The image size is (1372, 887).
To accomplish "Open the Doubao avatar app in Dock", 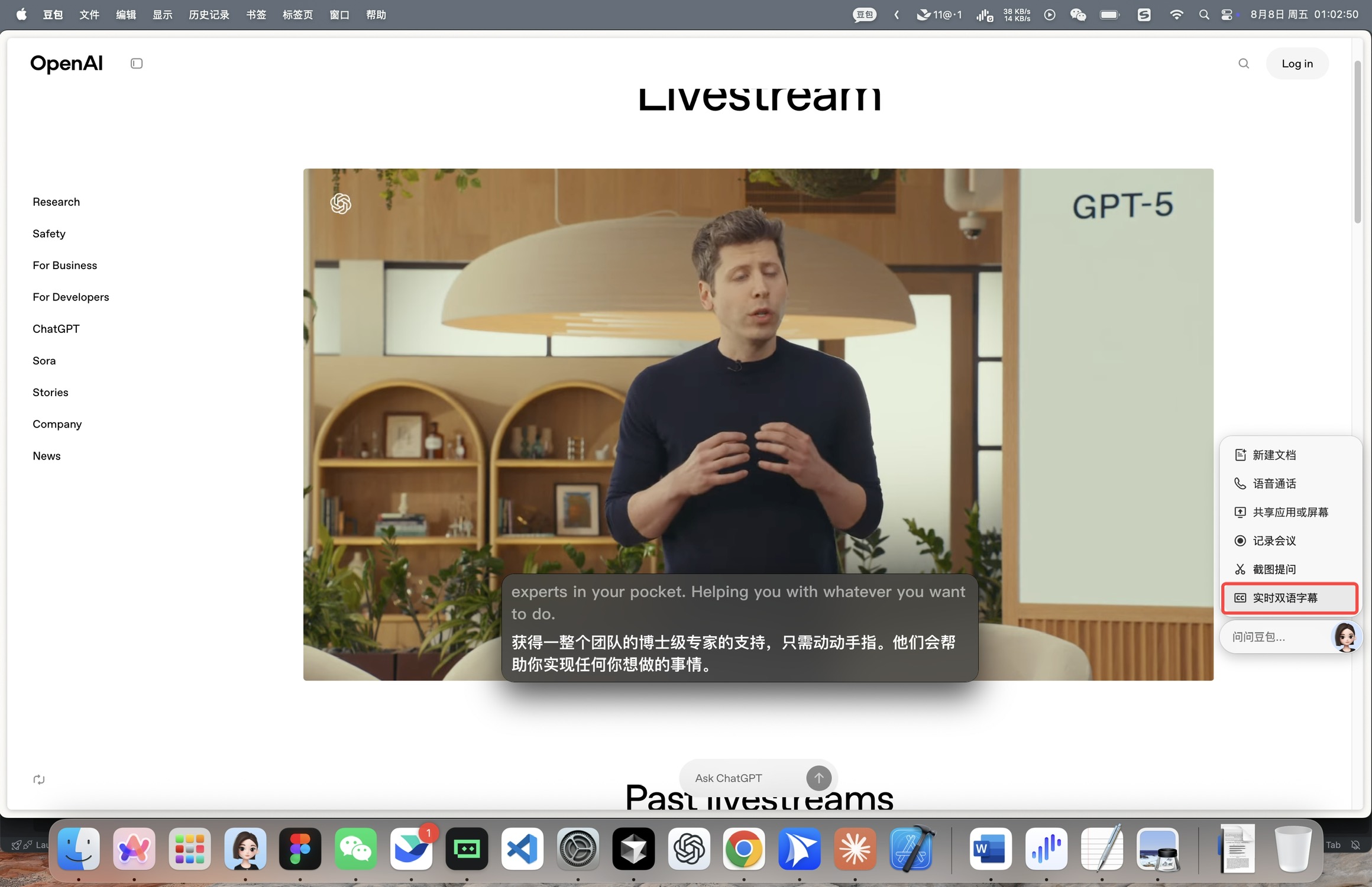I will coord(245,849).
